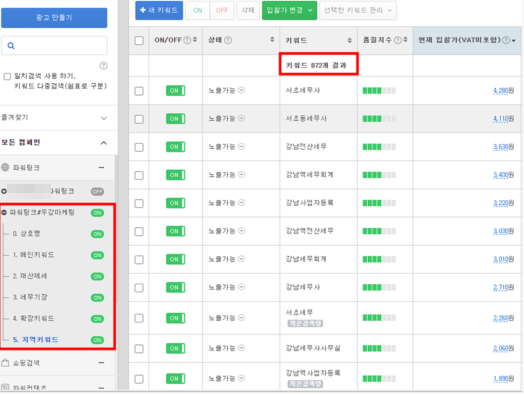Screen dimensions: 524x395
Task: Collapse the 모든 캠페인 section
Action: (104, 143)
